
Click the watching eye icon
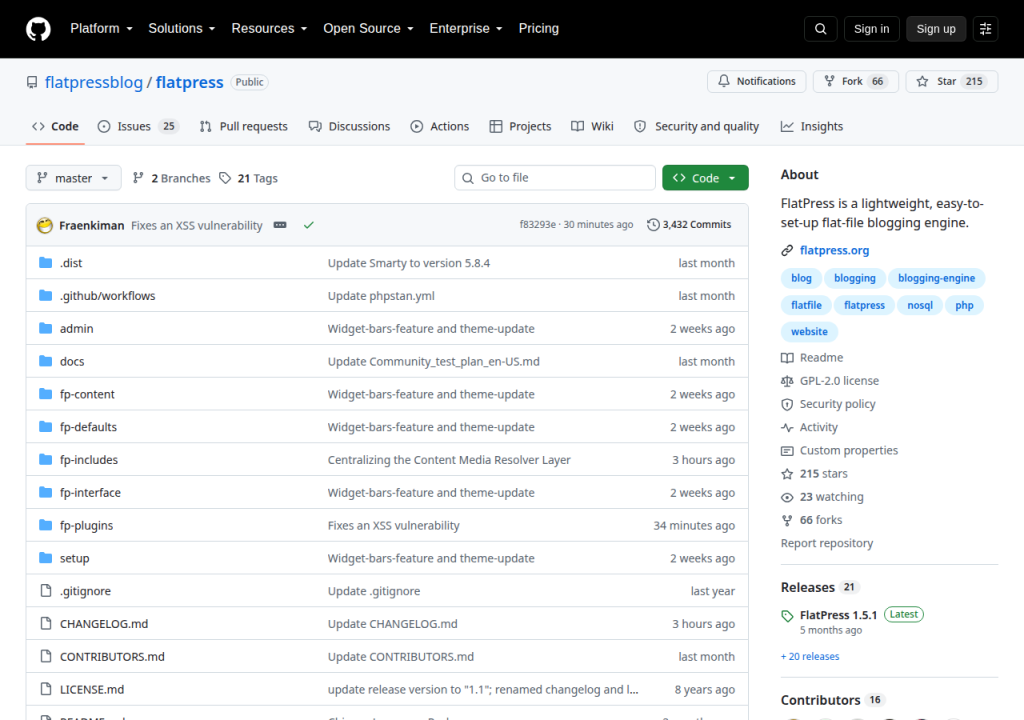(x=787, y=497)
